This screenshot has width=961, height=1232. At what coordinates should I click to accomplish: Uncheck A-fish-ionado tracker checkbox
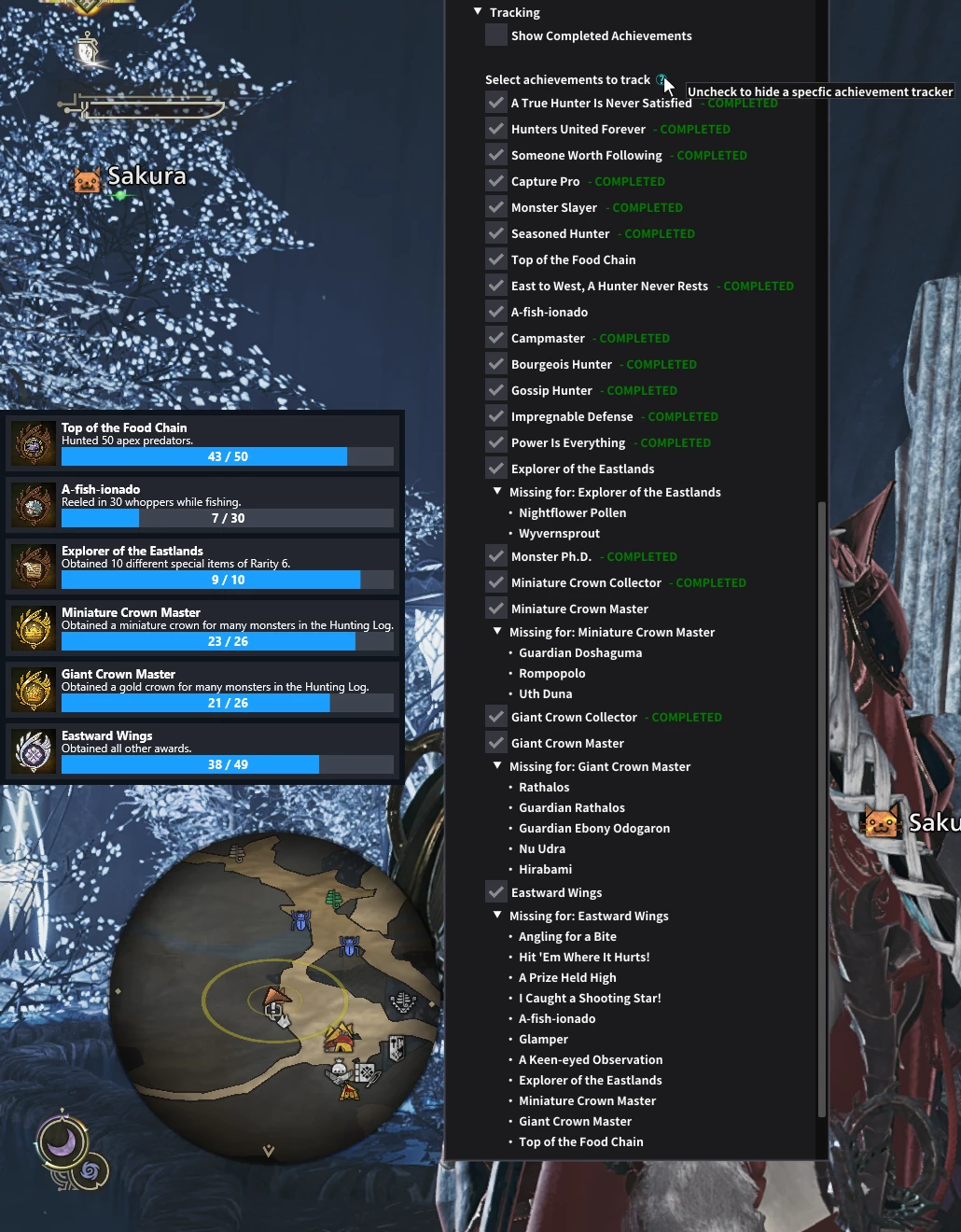[496, 312]
